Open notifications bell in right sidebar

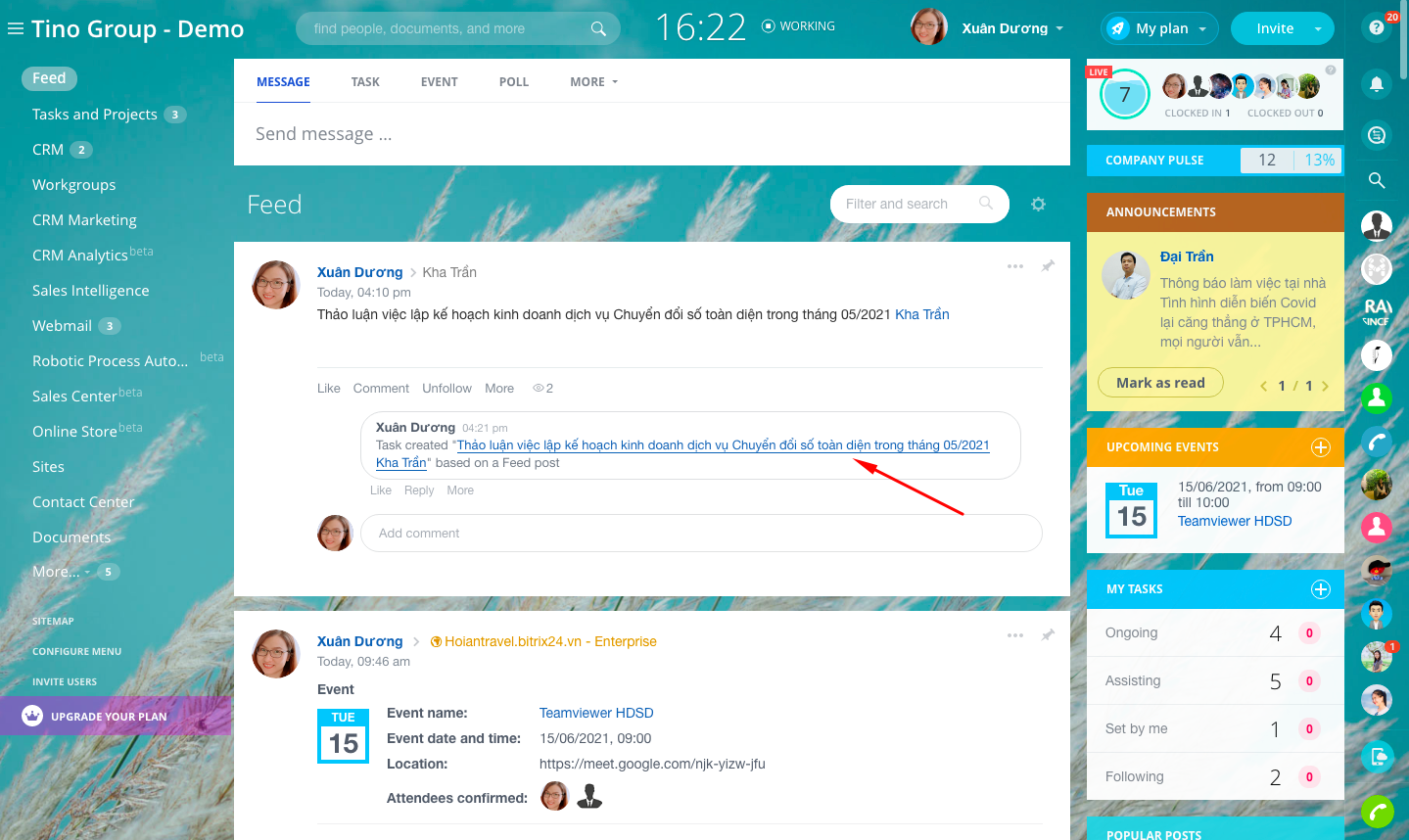pyautogui.click(x=1377, y=84)
